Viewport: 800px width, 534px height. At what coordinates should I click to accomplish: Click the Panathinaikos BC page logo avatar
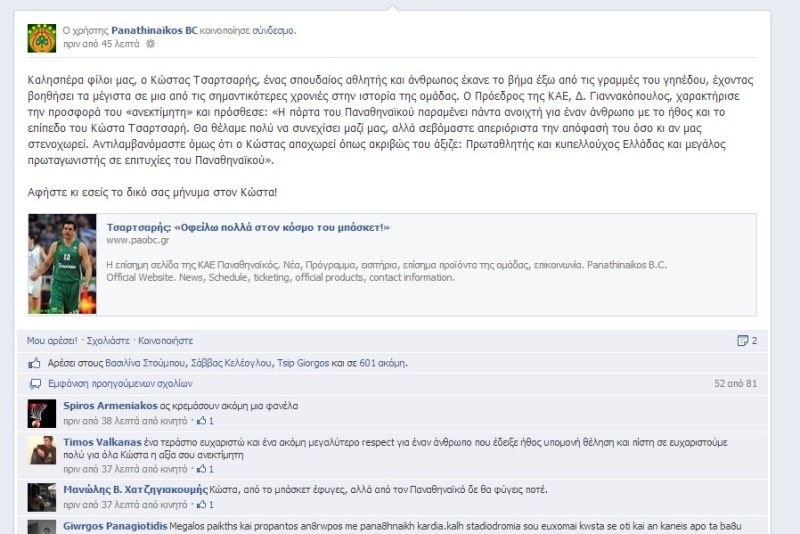point(42,38)
